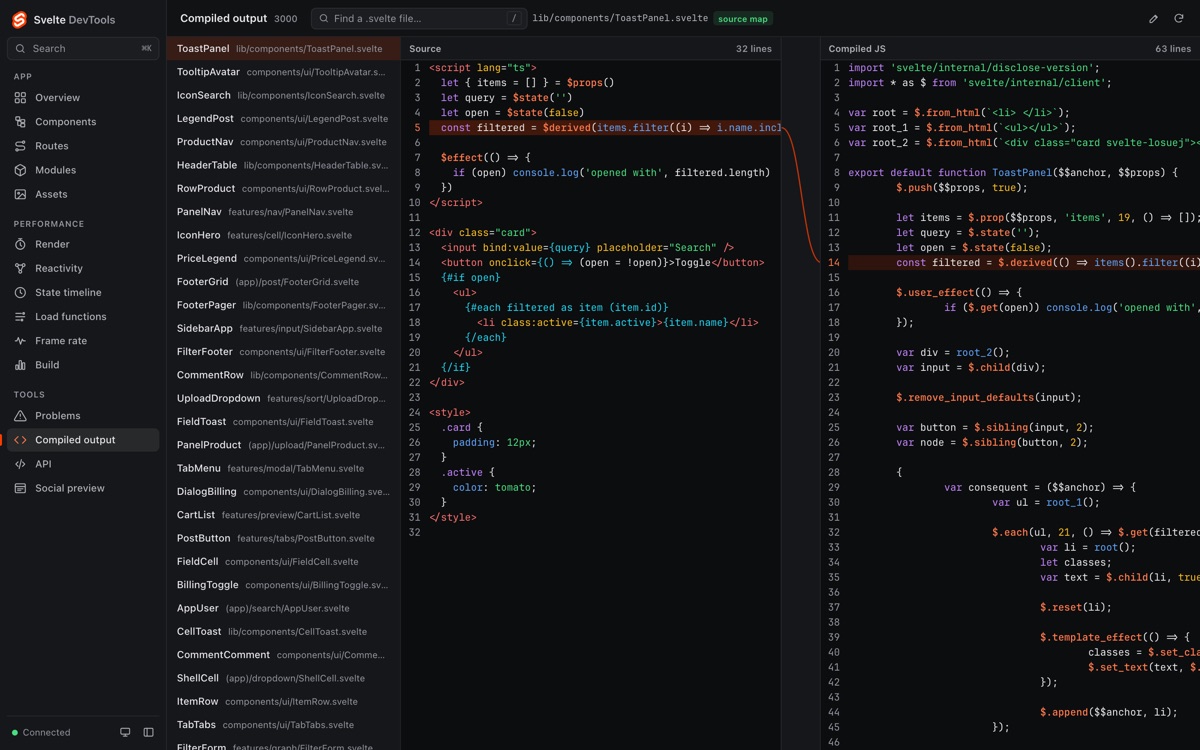Click the slash shortcut key hint
The width and height of the screenshot is (1200, 750).
pyautogui.click(x=514, y=18)
